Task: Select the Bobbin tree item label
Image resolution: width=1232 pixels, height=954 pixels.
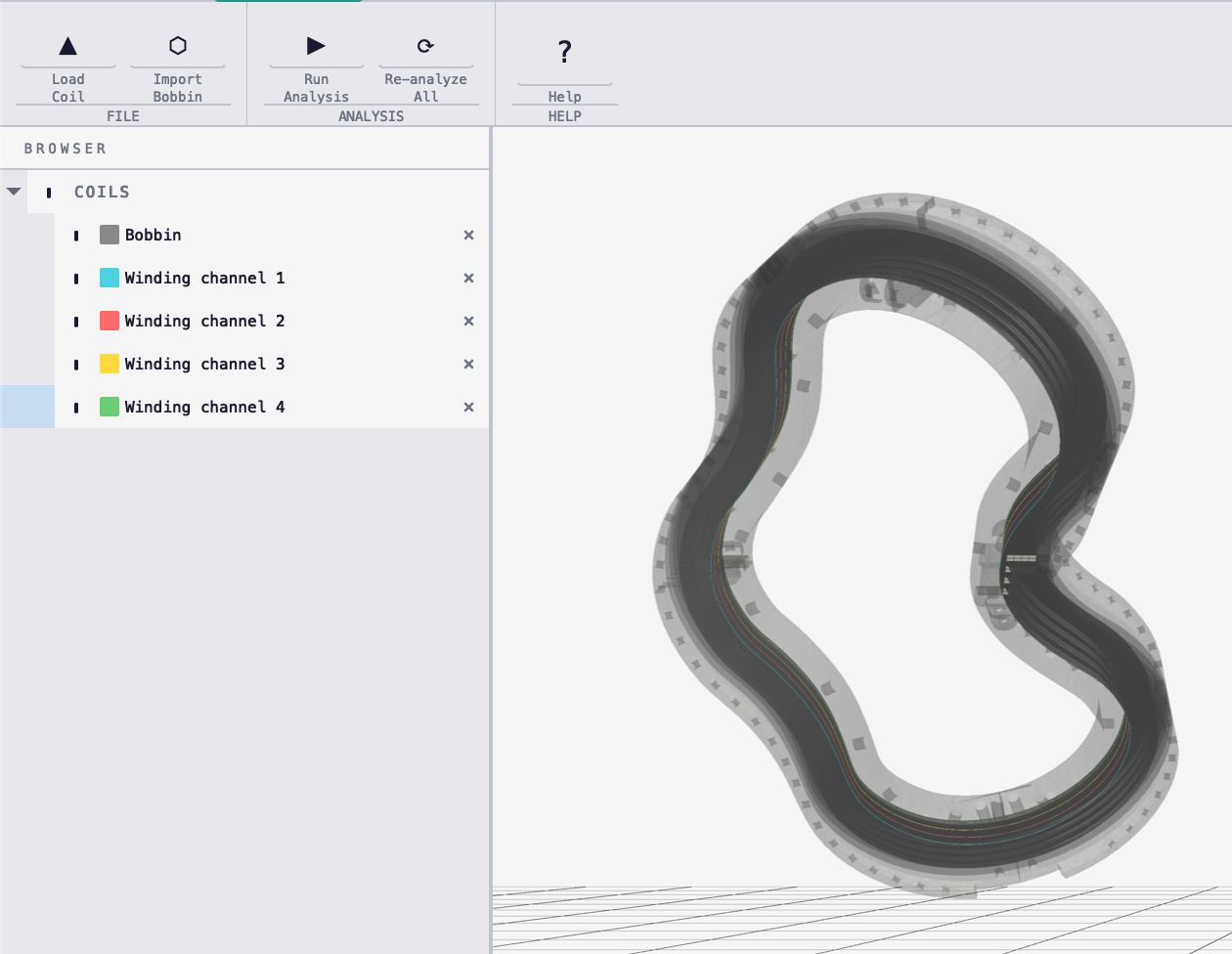Action: pos(153,235)
